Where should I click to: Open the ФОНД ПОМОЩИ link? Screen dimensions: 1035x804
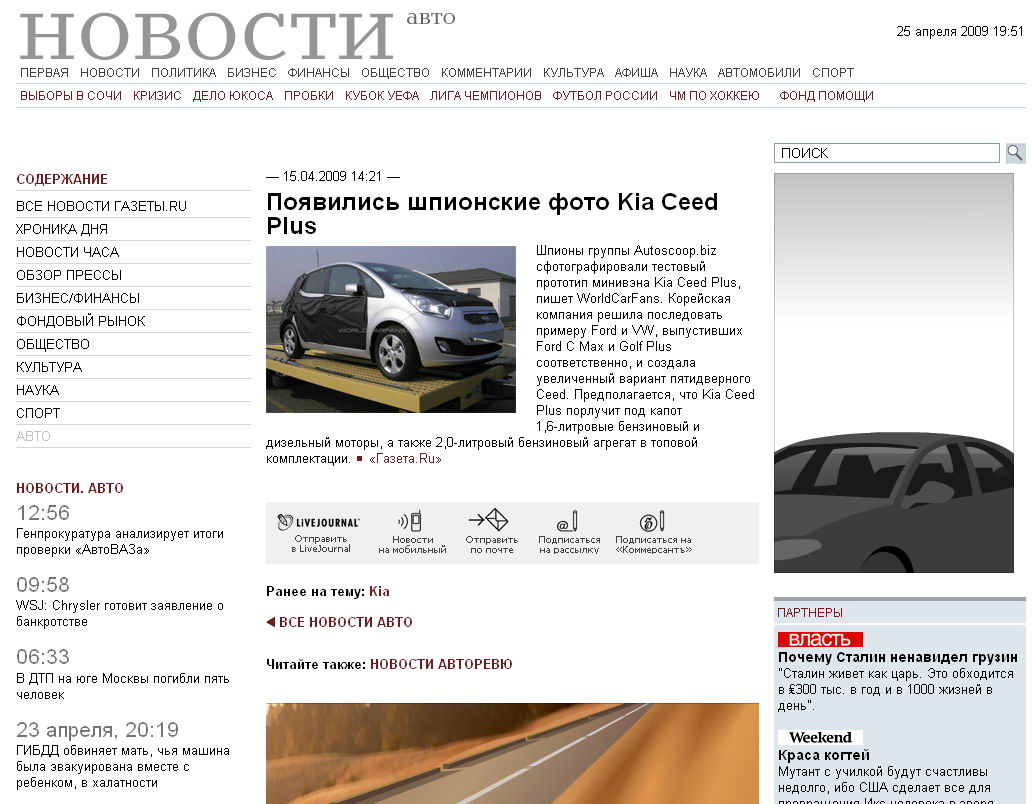pyautogui.click(x=826, y=96)
